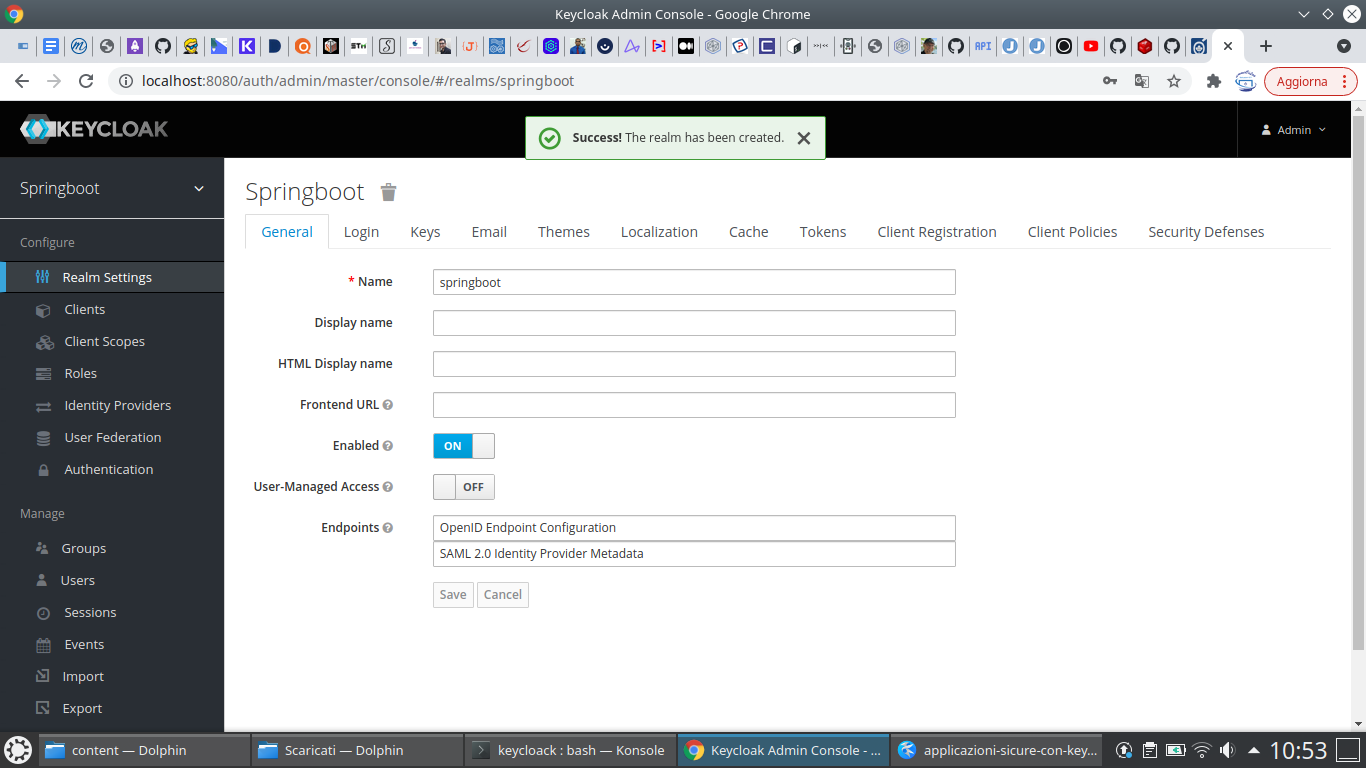1366x768 pixels.
Task: Turn on the User-Managed Access switch
Action: (464, 487)
